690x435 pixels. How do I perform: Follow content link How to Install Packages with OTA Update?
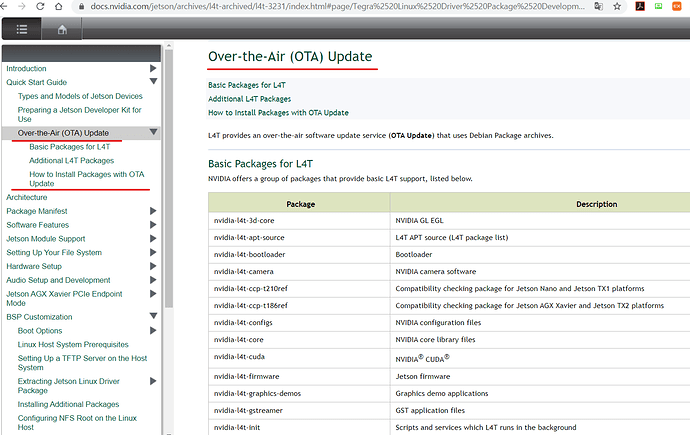[278, 113]
